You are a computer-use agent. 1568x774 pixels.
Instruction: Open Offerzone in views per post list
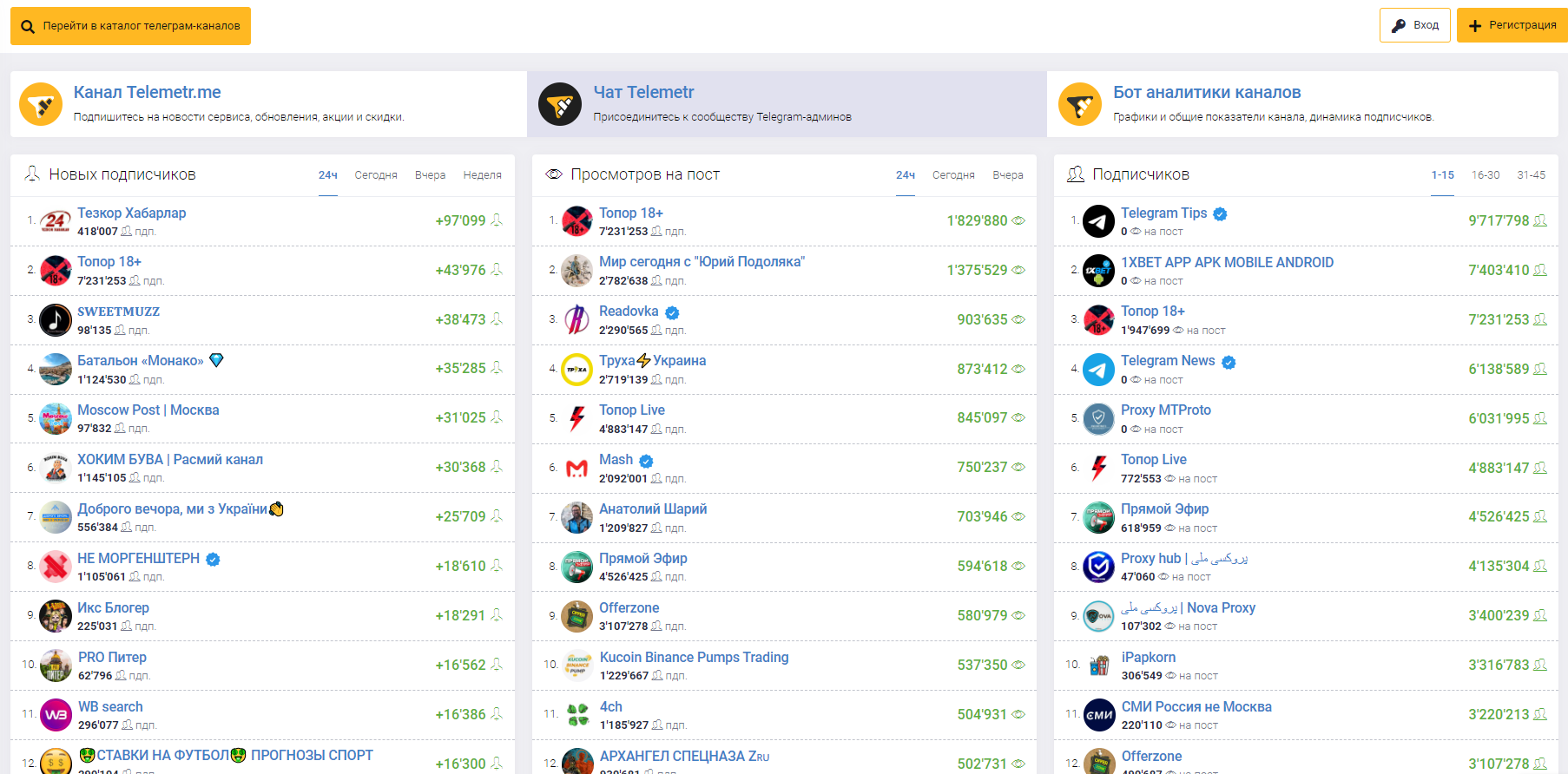coord(629,608)
